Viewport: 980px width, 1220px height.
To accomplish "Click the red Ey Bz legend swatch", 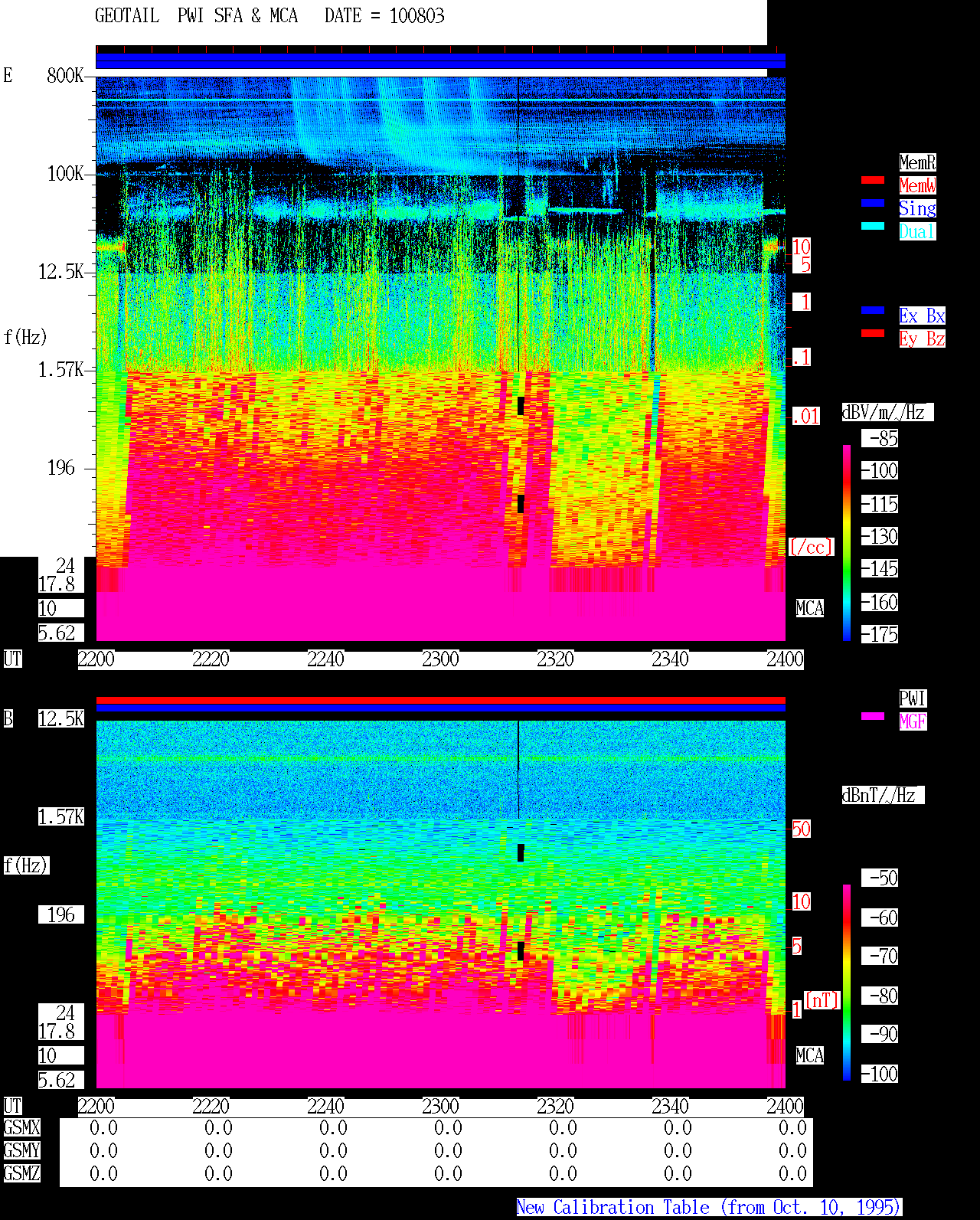I will pos(873,333).
